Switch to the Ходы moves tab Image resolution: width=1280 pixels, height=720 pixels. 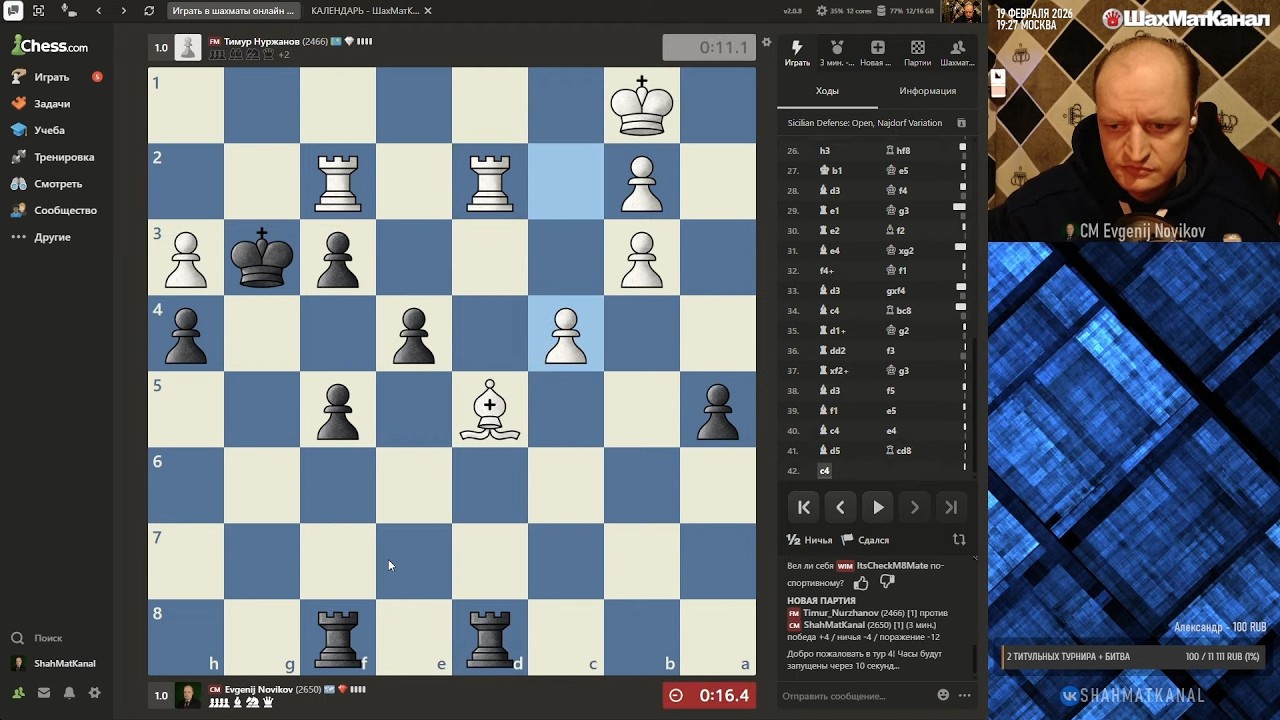click(x=827, y=91)
